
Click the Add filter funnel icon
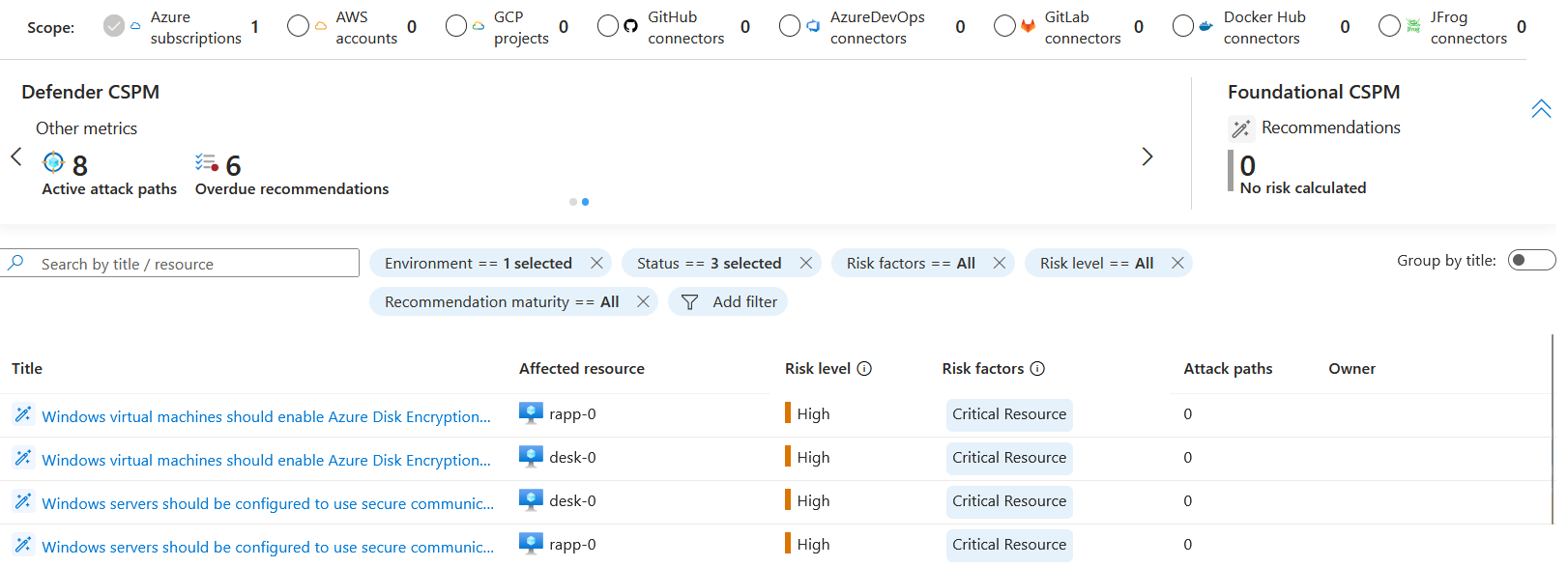point(689,302)
